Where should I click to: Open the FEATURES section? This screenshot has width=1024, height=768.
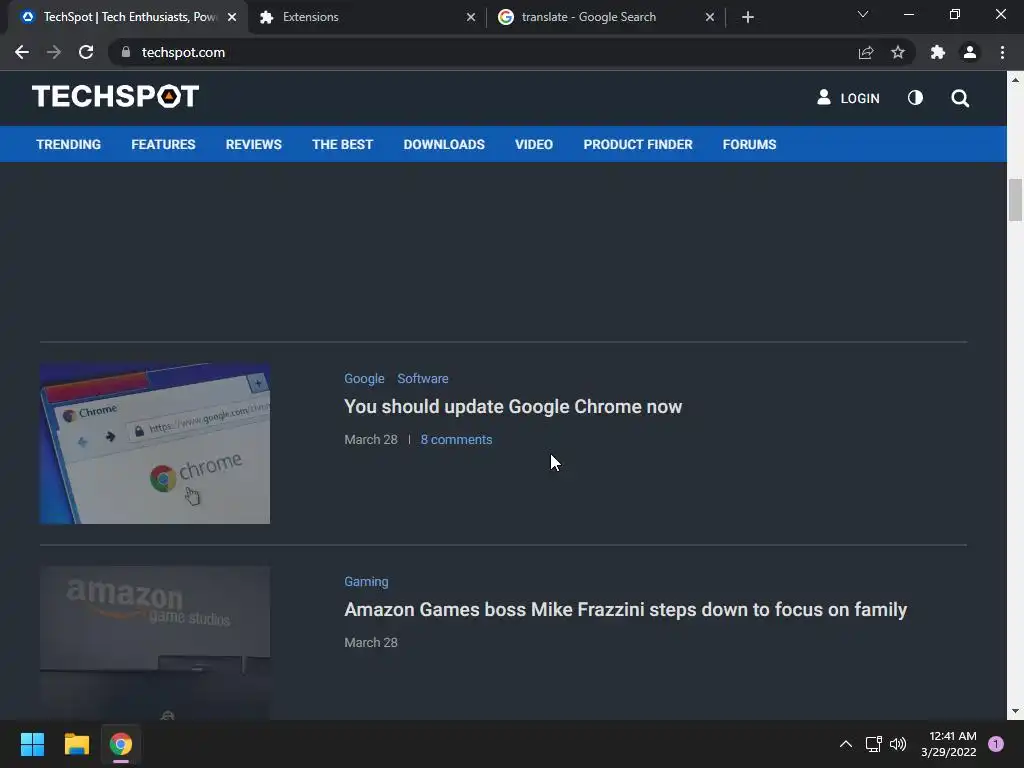coord(163,144)
